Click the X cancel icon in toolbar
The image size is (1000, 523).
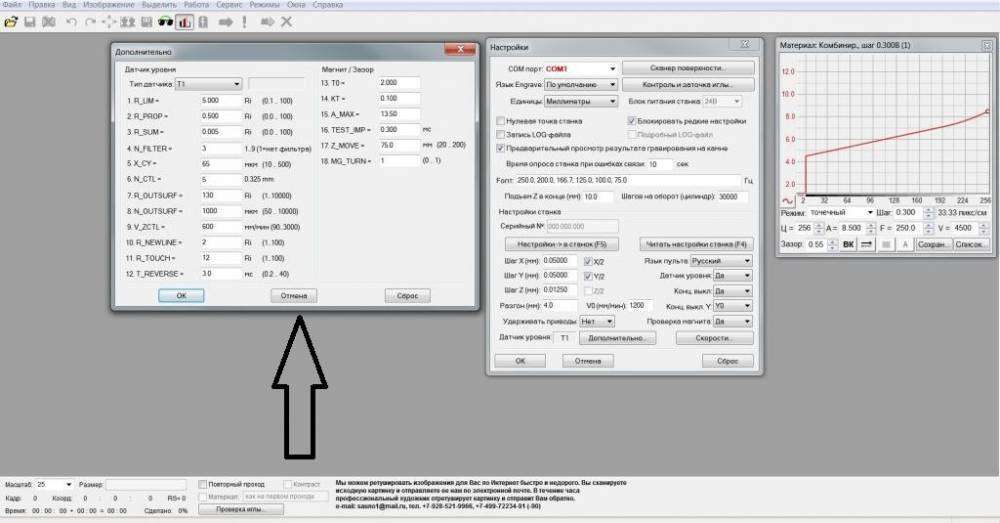(287, 21)
